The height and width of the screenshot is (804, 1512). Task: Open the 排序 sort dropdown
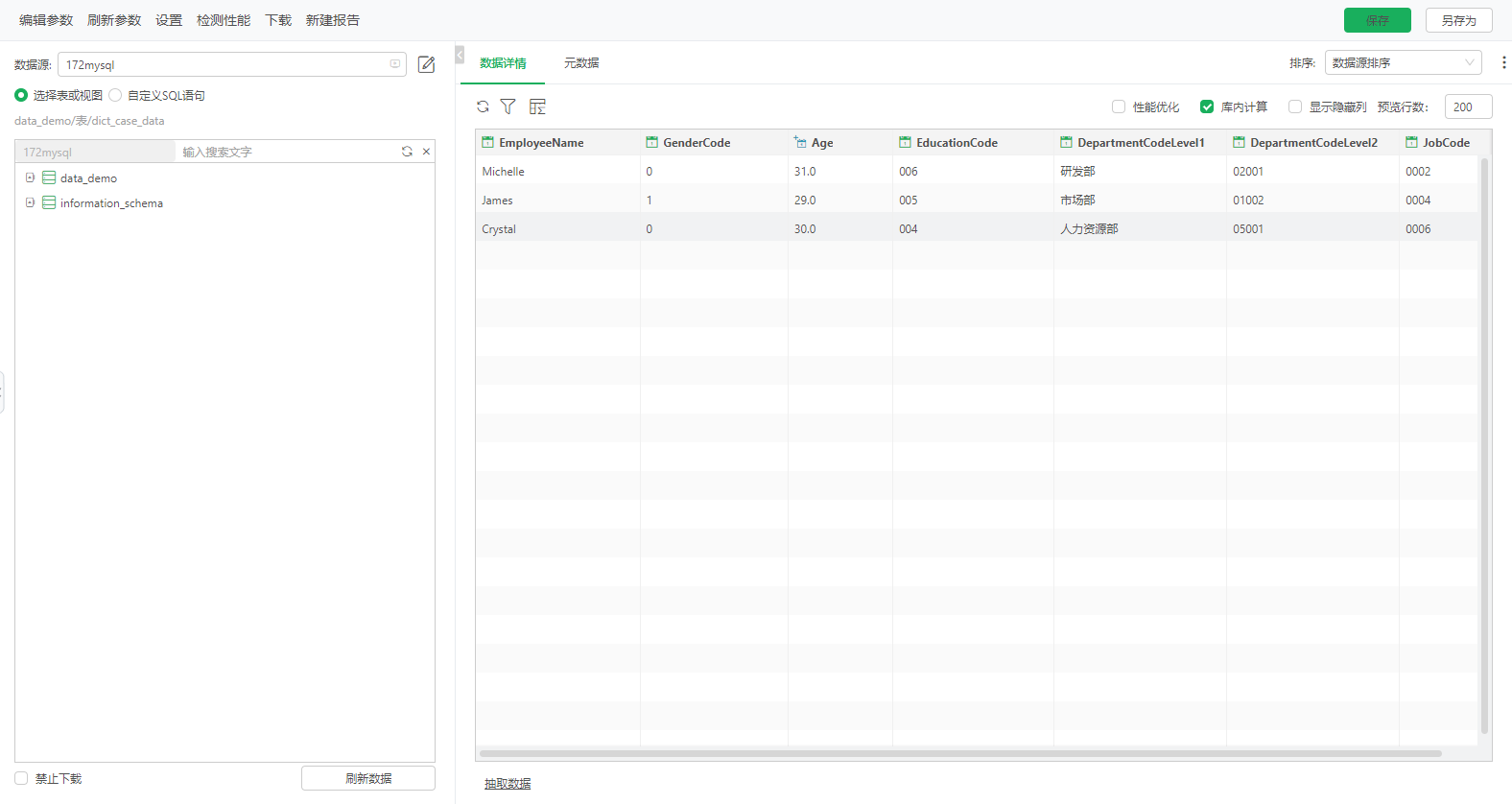pos(1403,62)
